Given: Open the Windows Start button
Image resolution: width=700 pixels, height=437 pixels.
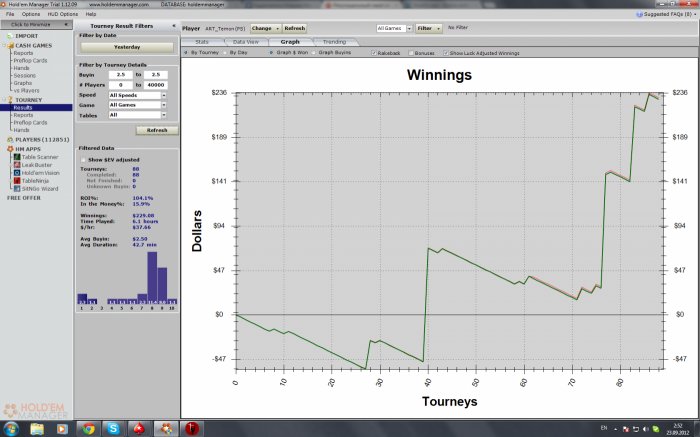Looking at the screenshot, I should (x=10, y=429).
